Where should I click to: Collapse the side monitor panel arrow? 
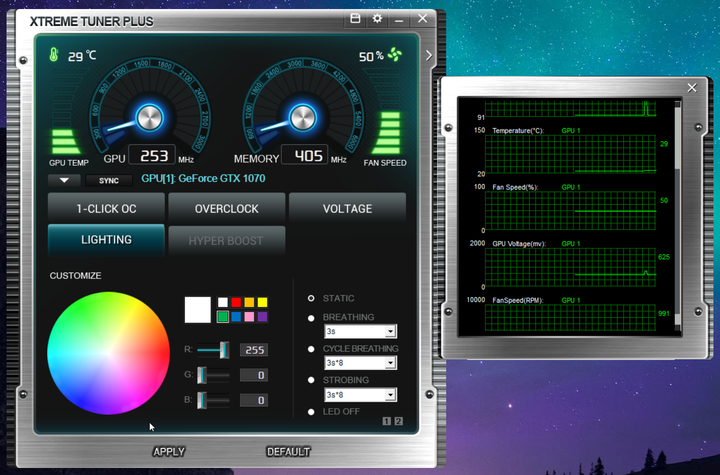429,56
